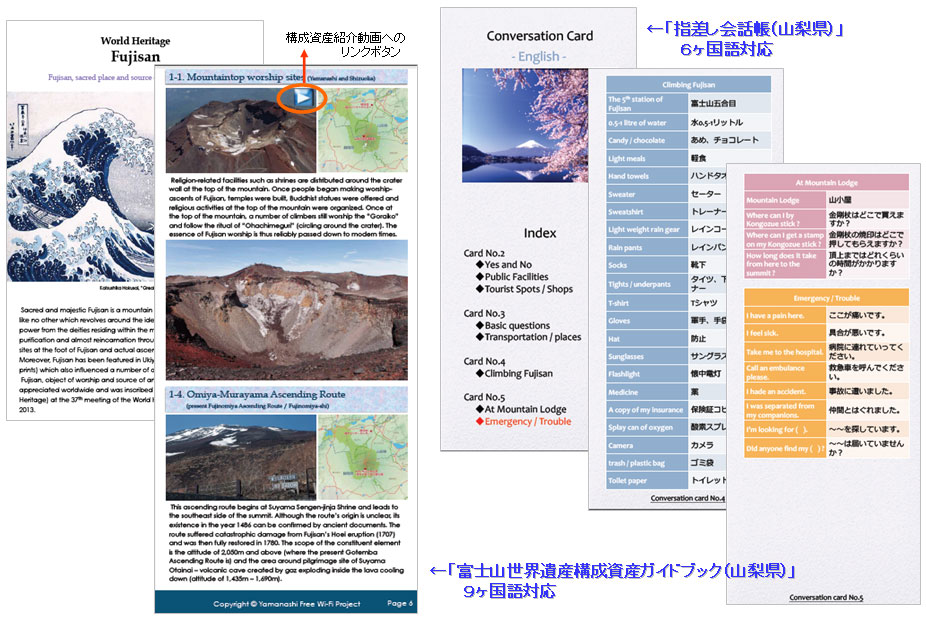Image resolution: width=926 pixels, height=618 pixels.
Task: Click the 'Socks' row
Action: [666, 265]
